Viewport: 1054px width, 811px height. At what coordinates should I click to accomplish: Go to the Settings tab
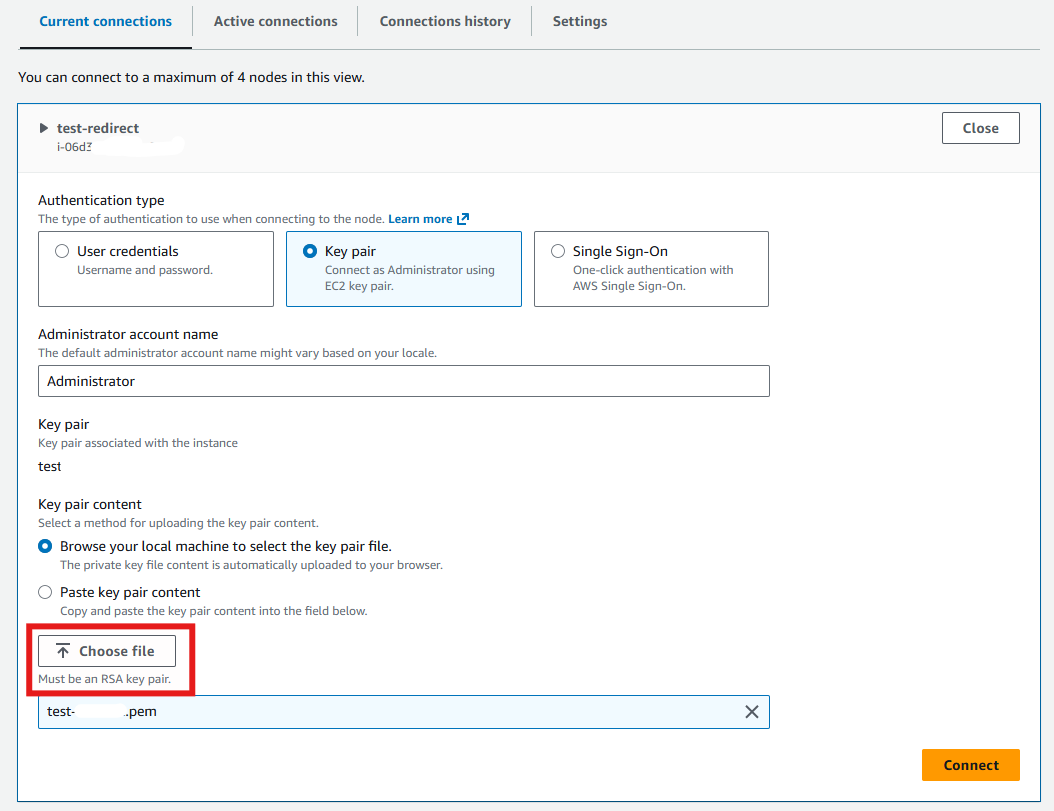(580, 20)
